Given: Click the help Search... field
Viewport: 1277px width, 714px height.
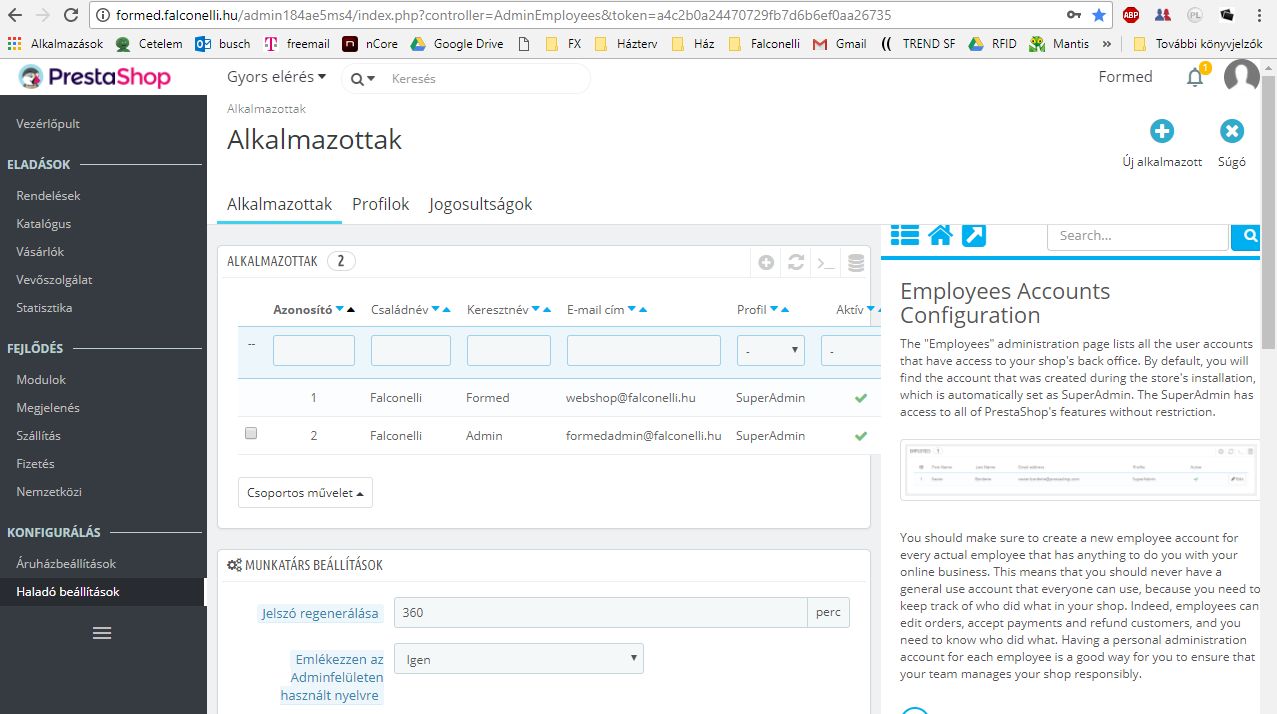Looking at the screenshot, I should pyautogui.click(x=1138, y=236).
